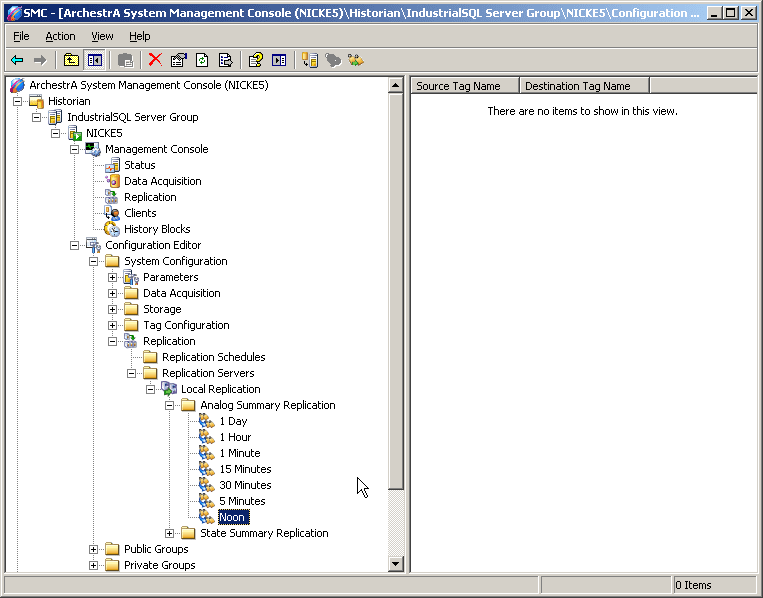Click the replication tags toolbar icon
Image resolution: width=763 pixels, height=598 pixels.
[x=356, y=60]
